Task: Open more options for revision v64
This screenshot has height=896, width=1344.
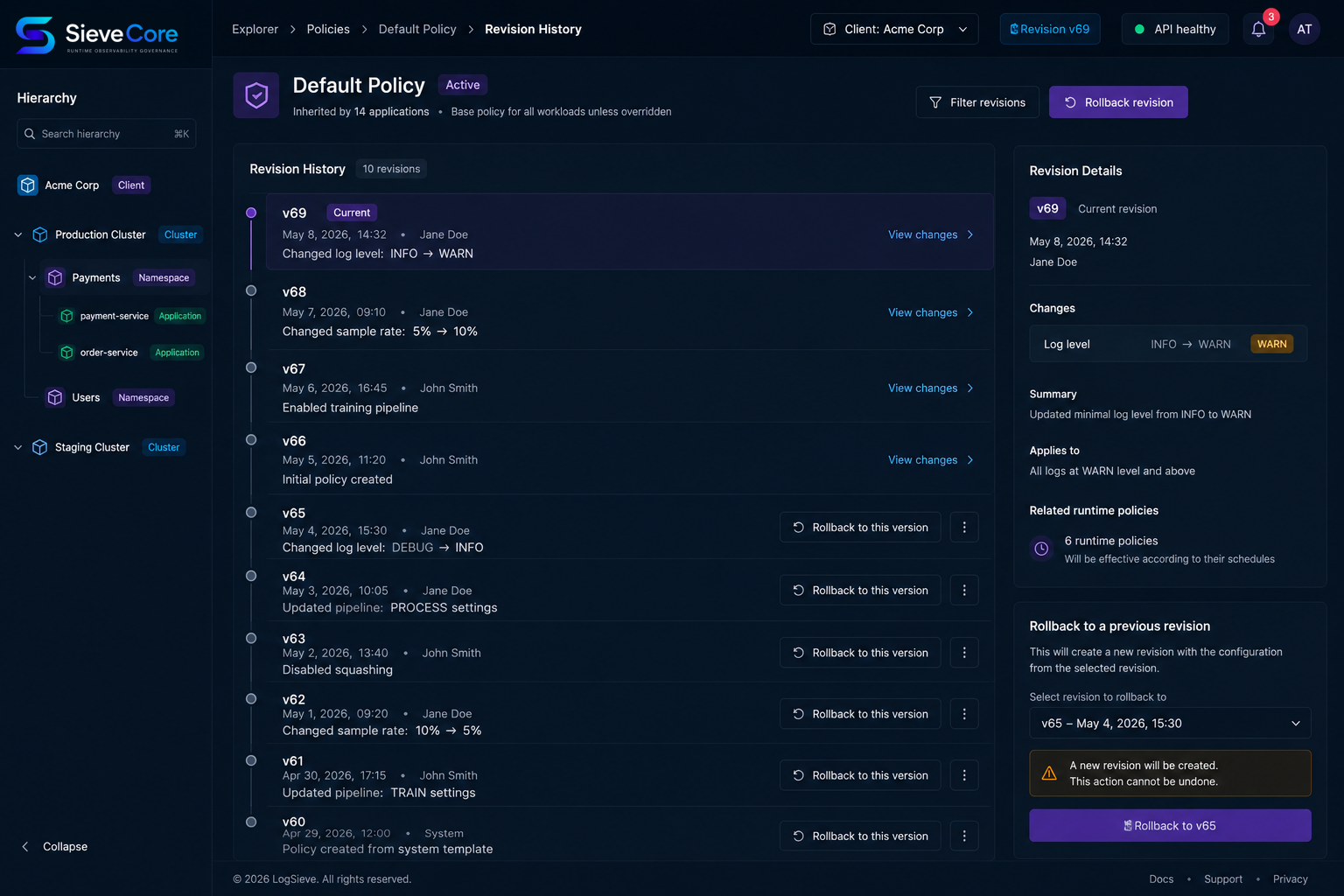Action: coord(964,591)
